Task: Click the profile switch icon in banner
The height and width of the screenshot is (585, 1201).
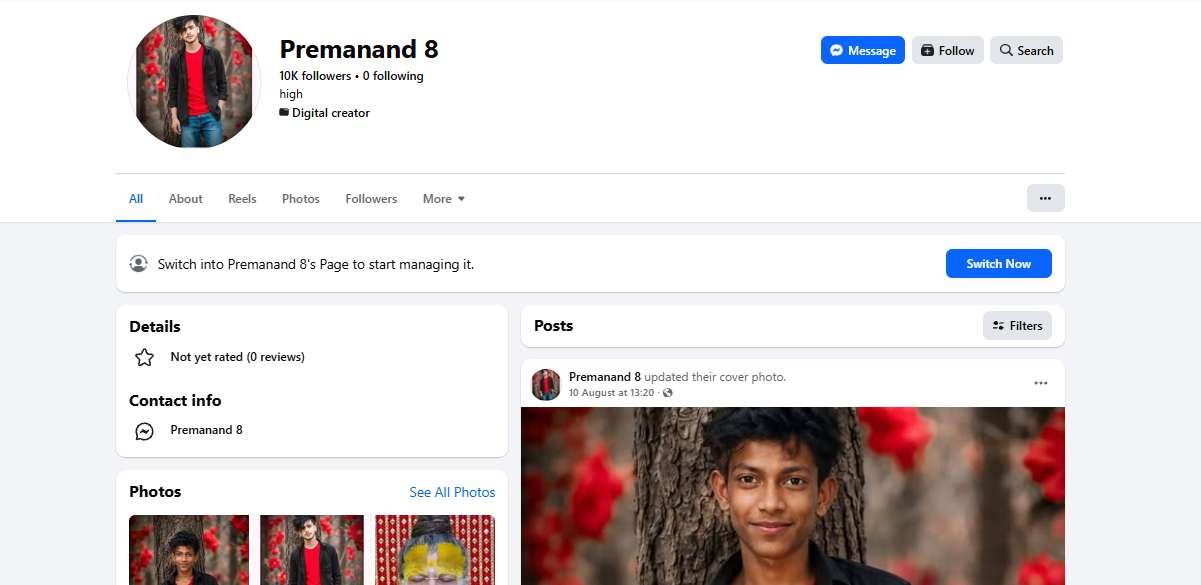Action: (138, 264)
